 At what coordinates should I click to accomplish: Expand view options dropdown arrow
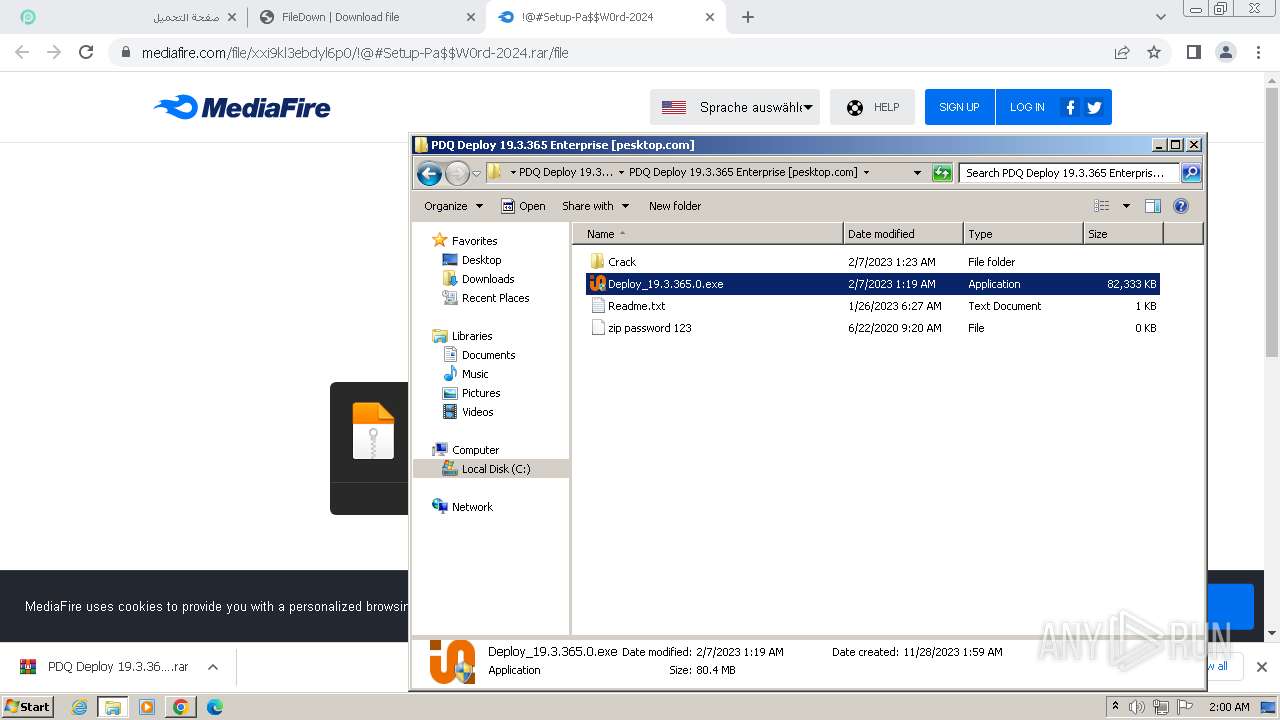tap(1126, 206)
